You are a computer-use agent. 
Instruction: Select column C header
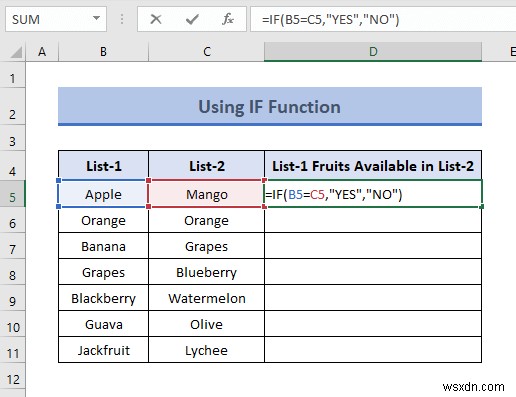(x=207, y=52)
